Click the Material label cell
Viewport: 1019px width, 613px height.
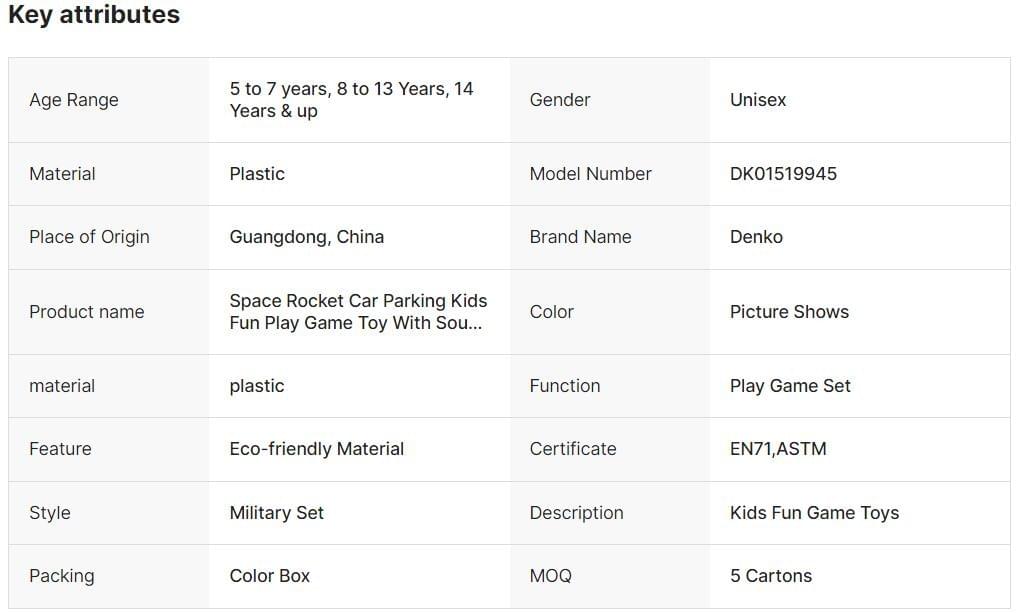point(62,174)
